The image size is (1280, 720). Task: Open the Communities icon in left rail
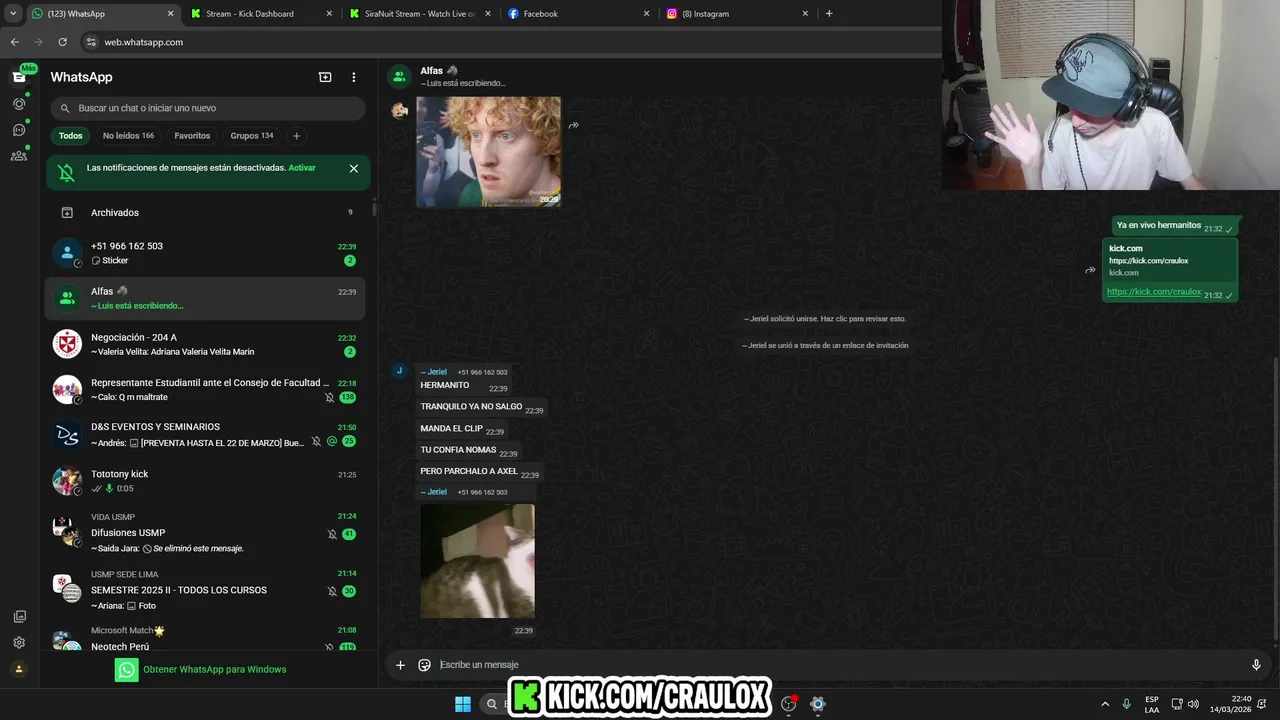[x=19, y=155]
